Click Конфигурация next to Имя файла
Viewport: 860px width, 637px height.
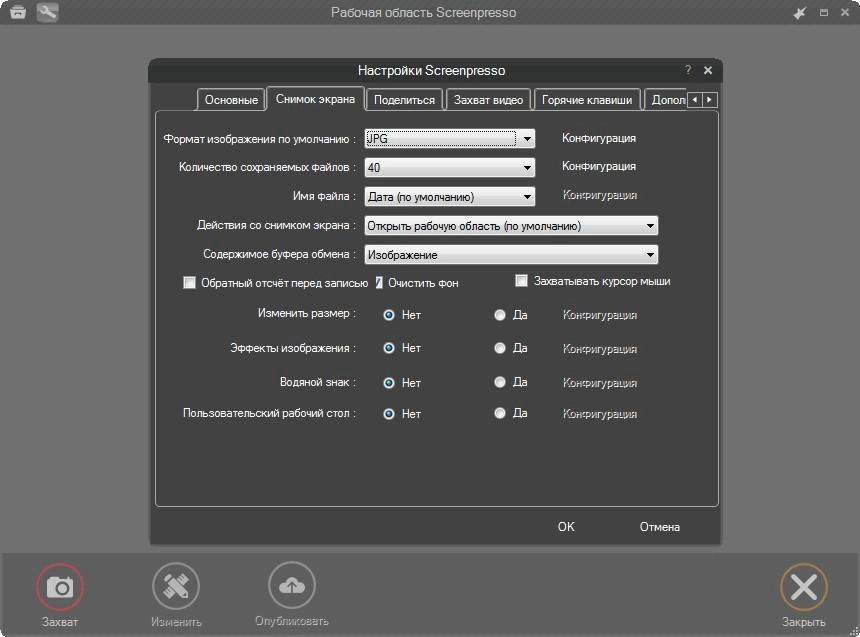pos(599,195)
